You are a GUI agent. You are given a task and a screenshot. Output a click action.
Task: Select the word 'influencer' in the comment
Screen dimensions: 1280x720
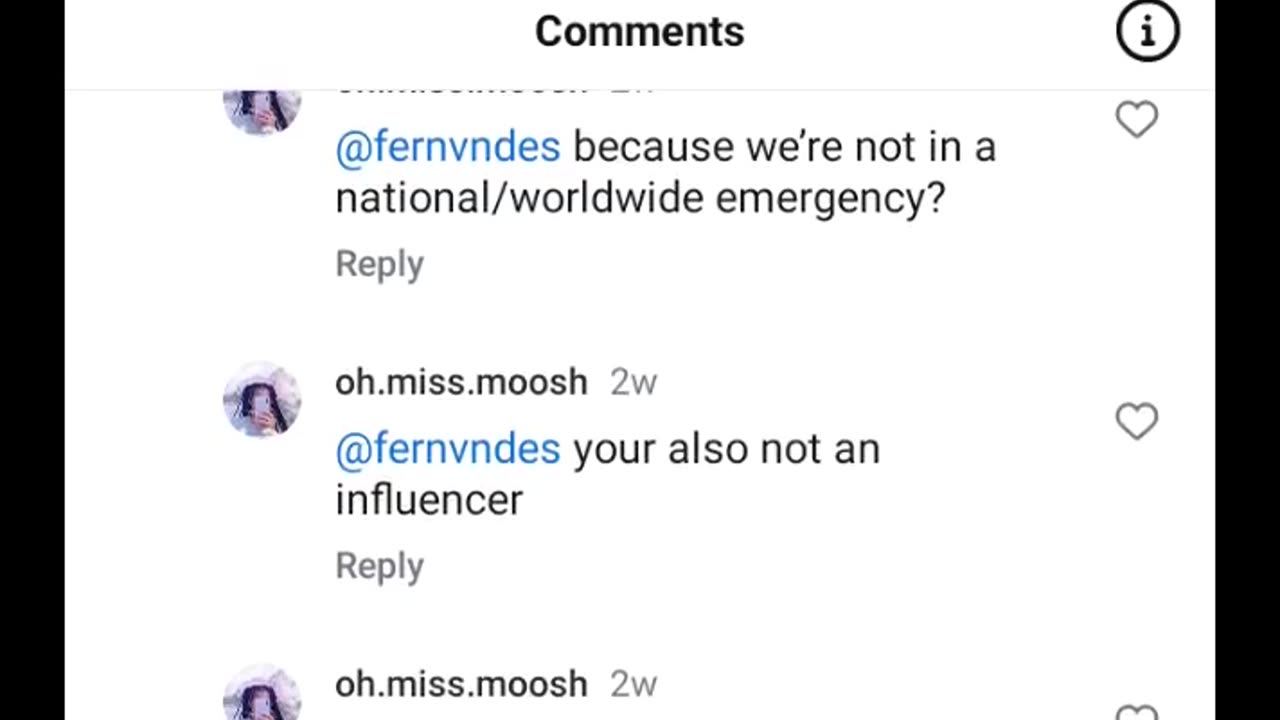click(429, 499)
